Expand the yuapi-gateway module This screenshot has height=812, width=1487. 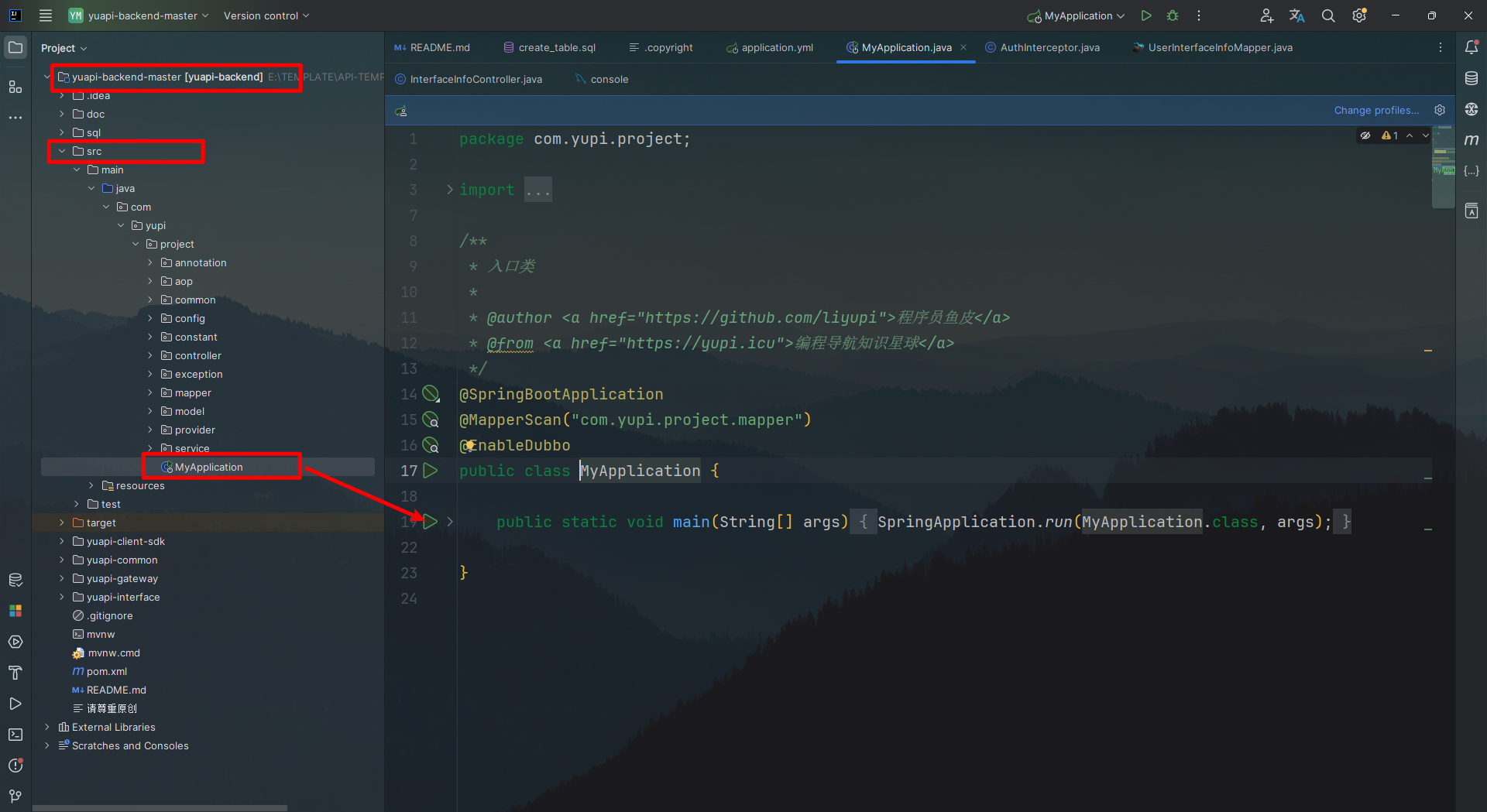pyautogui.click(x=62, y=578)
